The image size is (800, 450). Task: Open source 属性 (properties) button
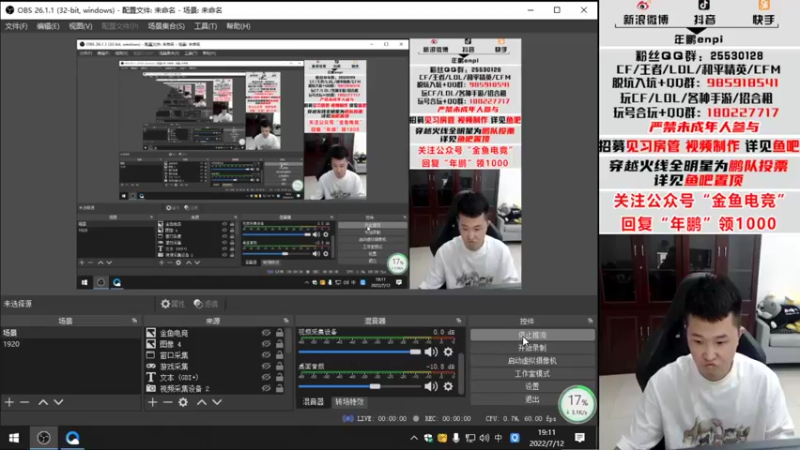[x=173, y=304]
